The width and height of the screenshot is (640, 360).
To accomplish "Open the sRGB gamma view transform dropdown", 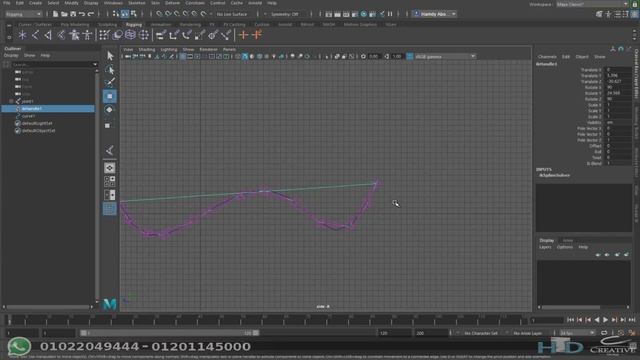I will (445, 56).
